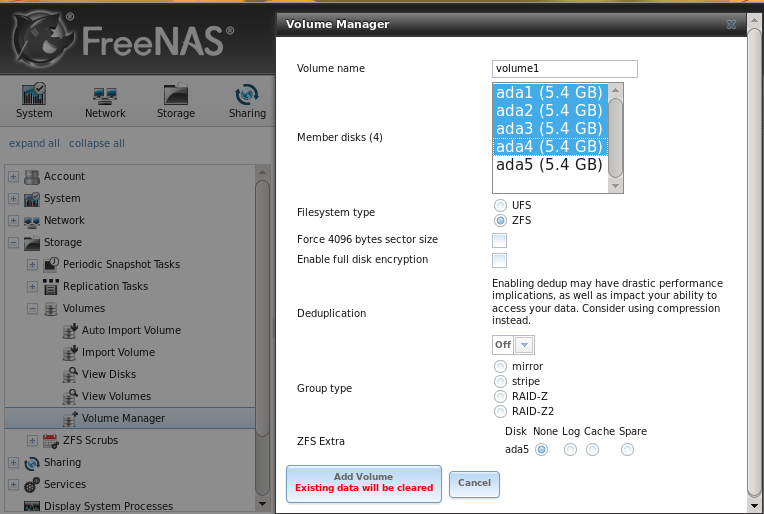Image resolution: width=764 pixels, height=514 pixels.
Task: Enable Force 4096 bytes sector size
Action: [x=499, y=240]
